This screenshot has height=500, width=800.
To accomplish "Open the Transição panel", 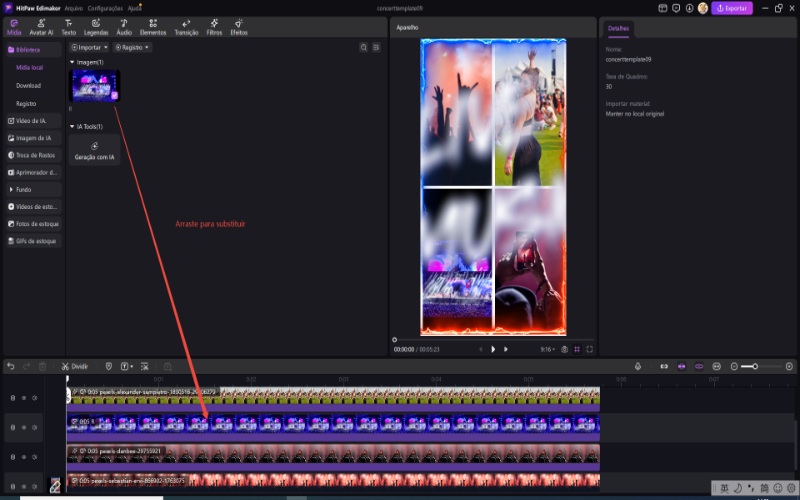I will click(186, 26).
